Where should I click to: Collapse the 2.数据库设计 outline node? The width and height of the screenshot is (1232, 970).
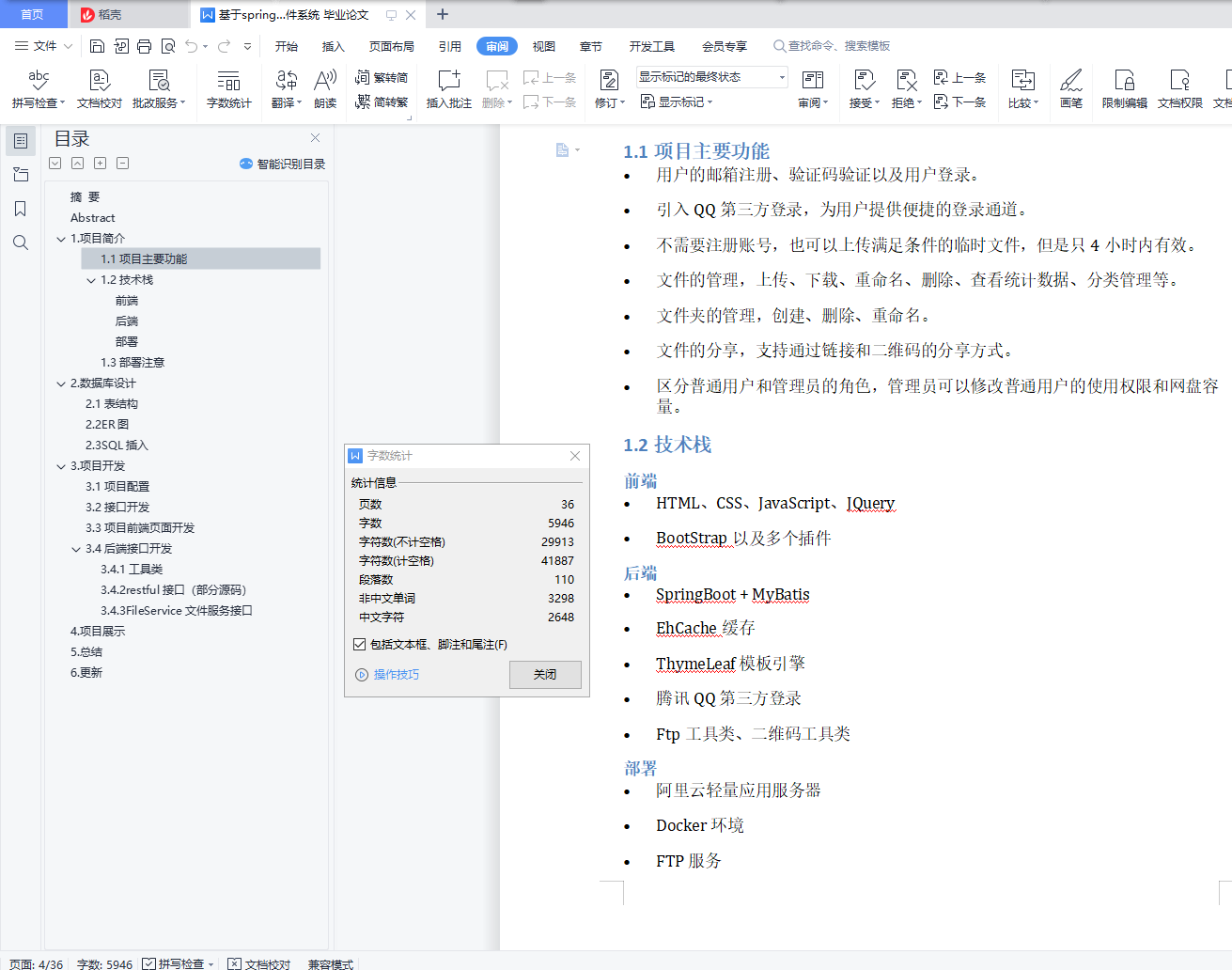(61, 383)
